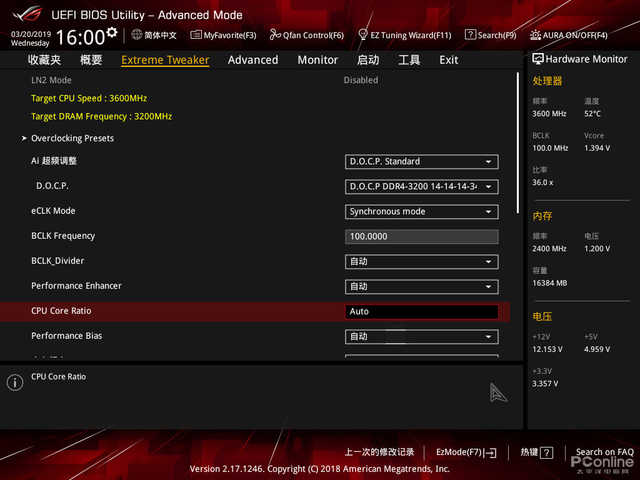Click the Qfan Control fan icon
640x480 pixels.
pos(275,35)
